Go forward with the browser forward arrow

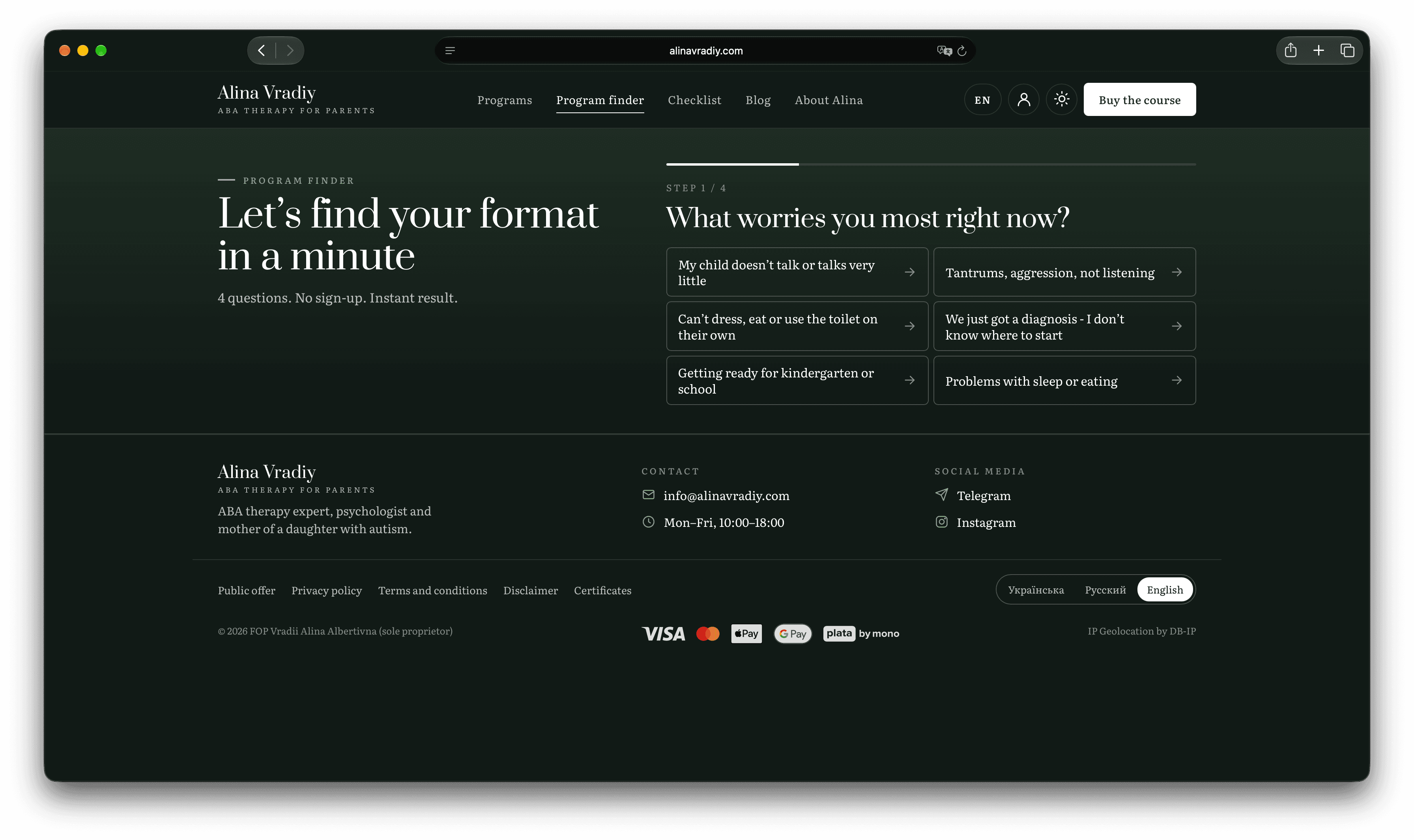click(x=290, y=50)
